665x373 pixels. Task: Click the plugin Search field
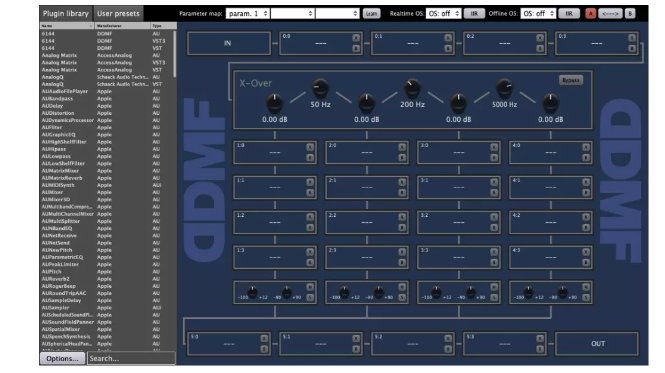(131, 359)
